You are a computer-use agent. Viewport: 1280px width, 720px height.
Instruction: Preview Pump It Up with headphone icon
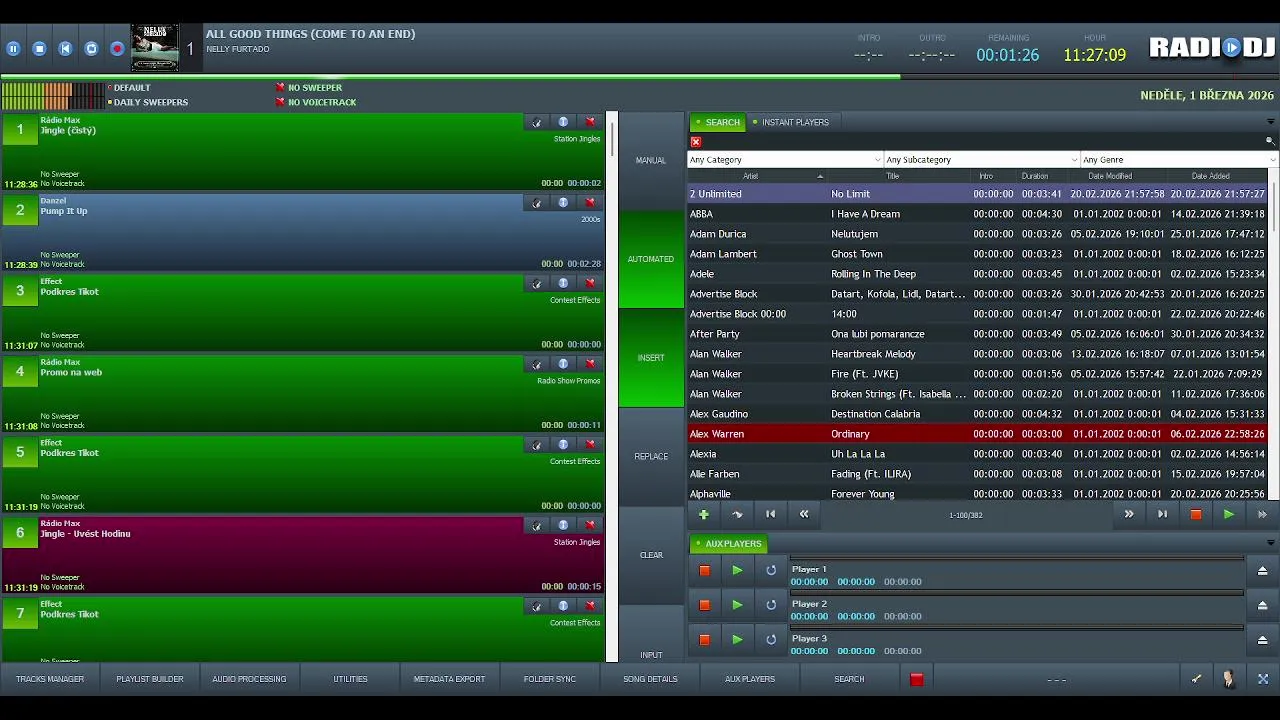pos(537,203)
